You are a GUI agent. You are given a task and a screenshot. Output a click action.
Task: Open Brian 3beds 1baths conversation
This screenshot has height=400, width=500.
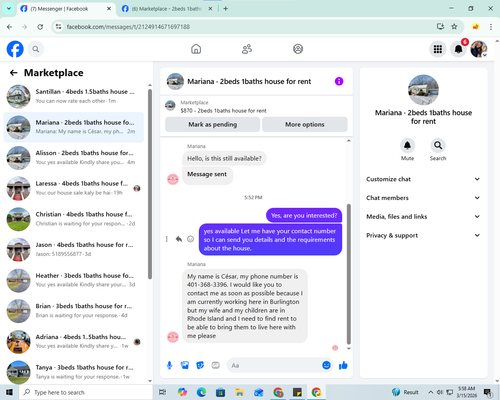click(74, 311)
